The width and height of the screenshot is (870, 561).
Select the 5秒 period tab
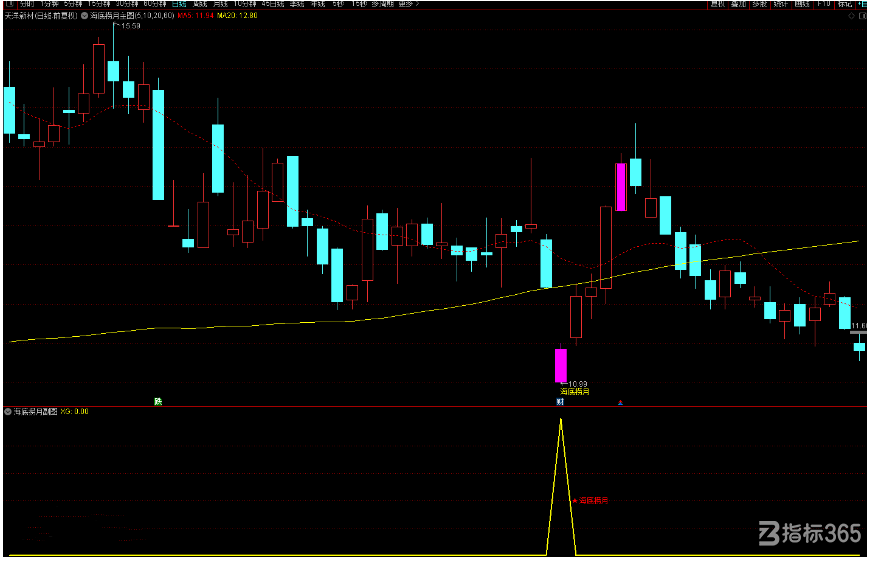pyautogui.click(x=338, y=4)
